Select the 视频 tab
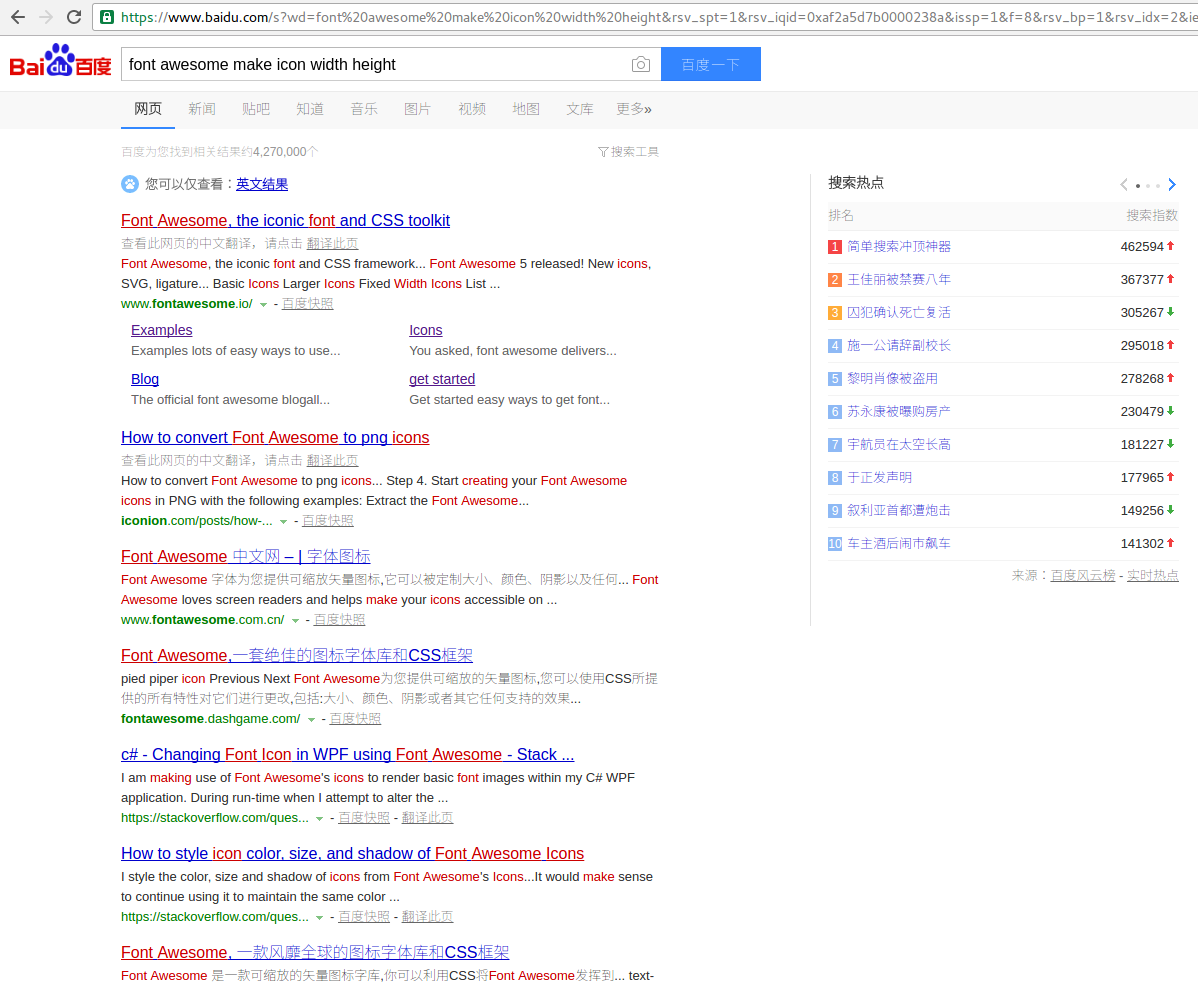 (471, 109)
